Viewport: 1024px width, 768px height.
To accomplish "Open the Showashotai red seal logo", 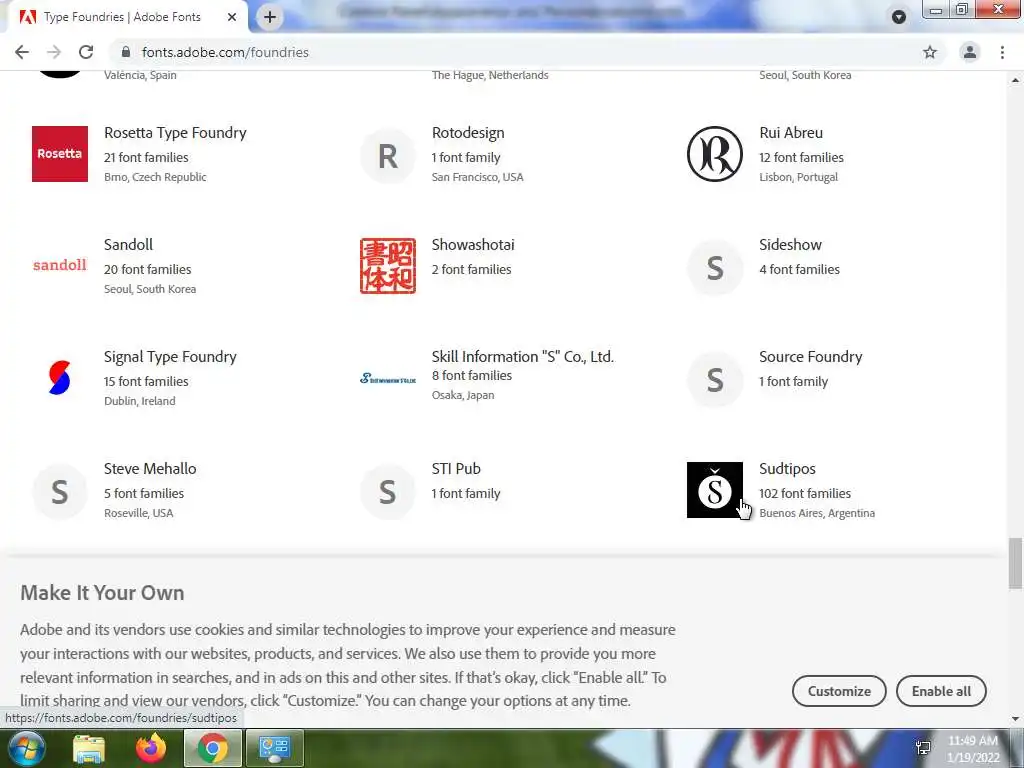I will click(388, 266).
